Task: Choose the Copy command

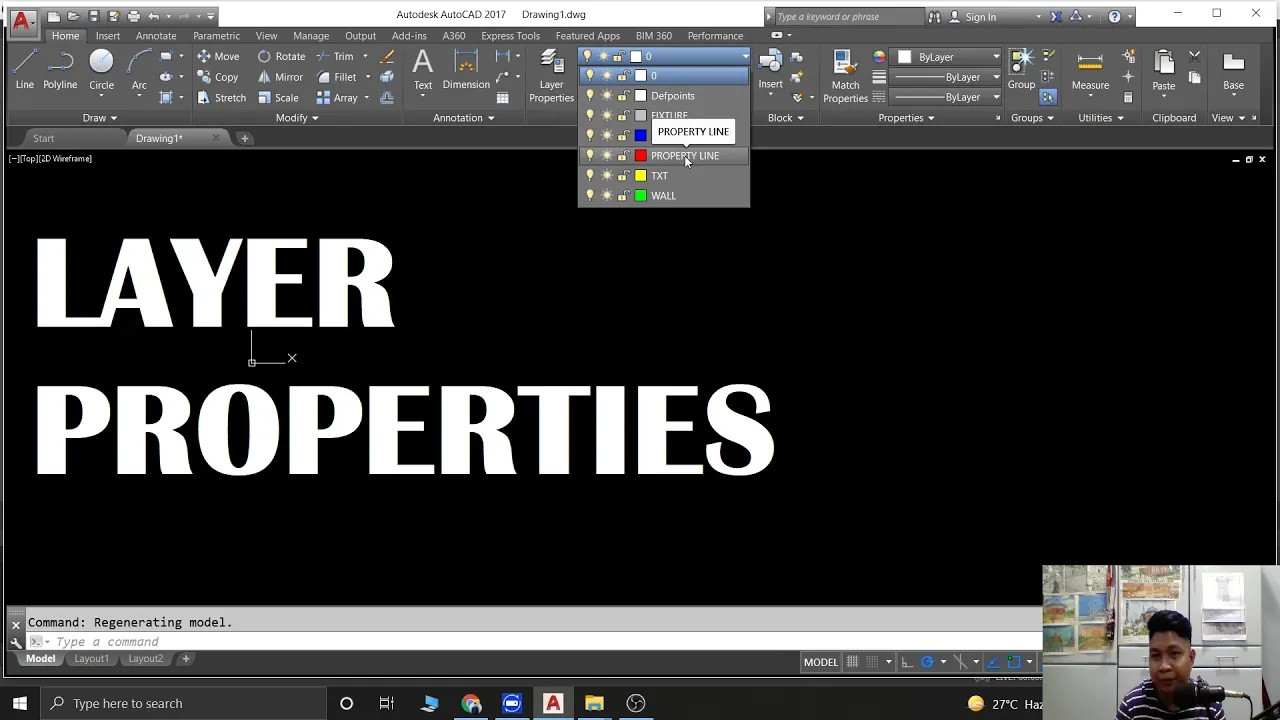Action: point(218,77)
